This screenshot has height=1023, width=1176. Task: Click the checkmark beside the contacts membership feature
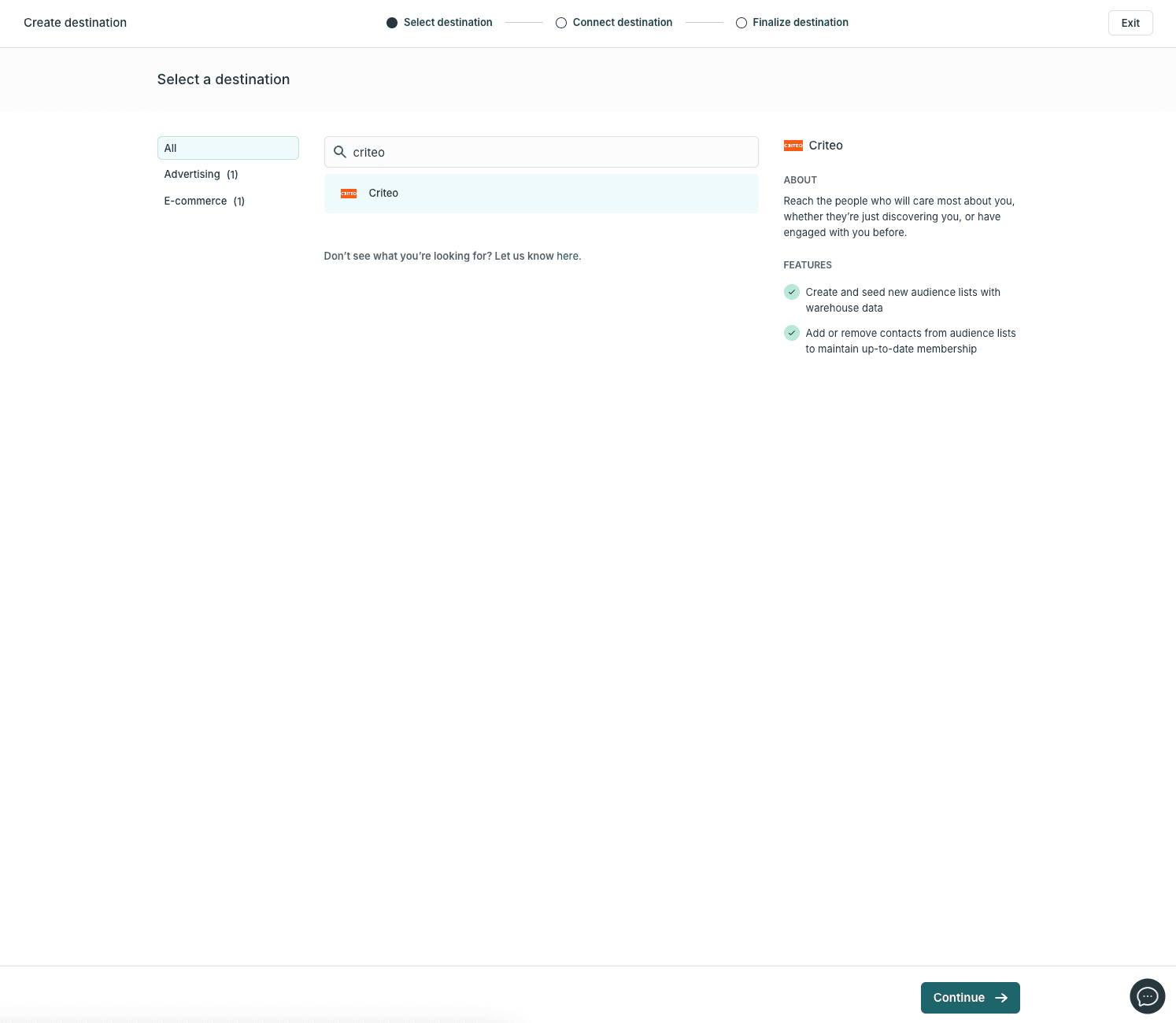791,333
